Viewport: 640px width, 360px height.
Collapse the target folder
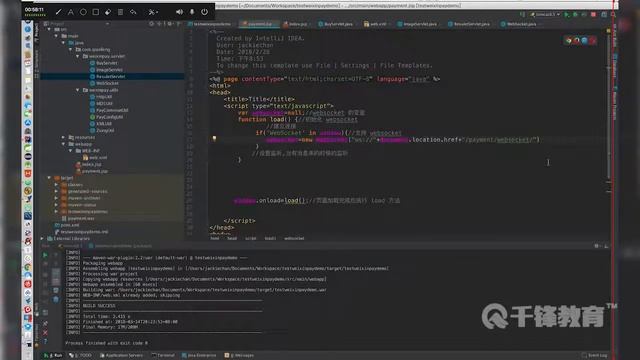click(x=49, y=178)
